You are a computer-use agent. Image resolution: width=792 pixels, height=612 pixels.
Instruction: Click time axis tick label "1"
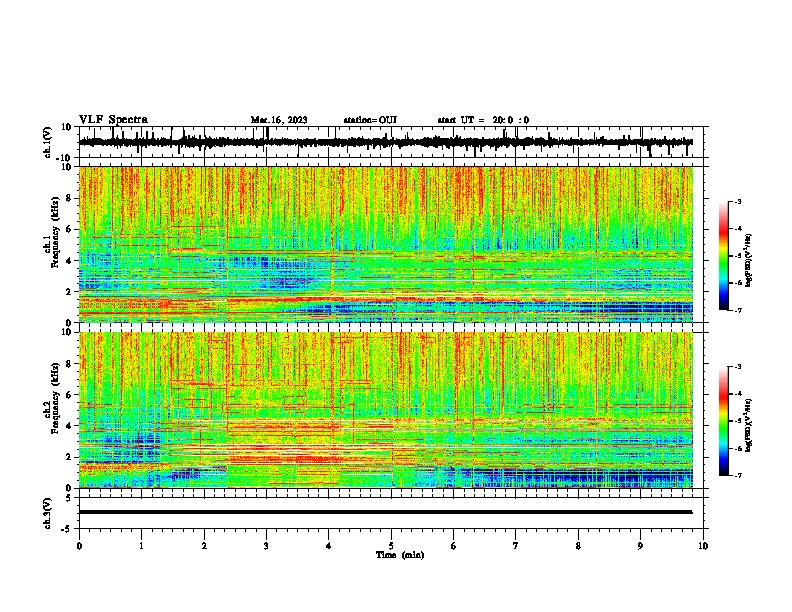[x=141, y=546]
